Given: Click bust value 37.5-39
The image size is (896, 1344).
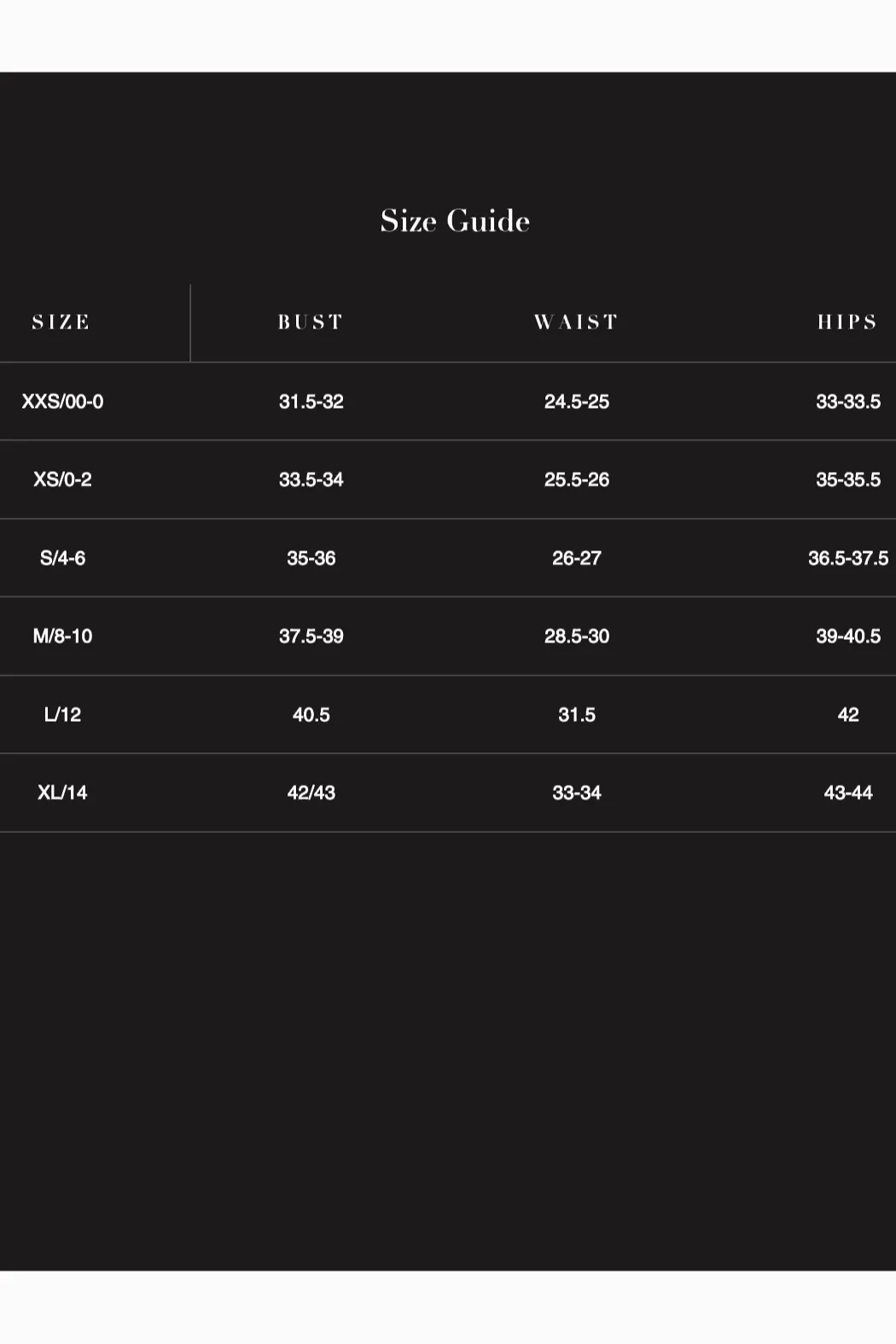Looking at the screenshot, I should [x=311, y=637].
